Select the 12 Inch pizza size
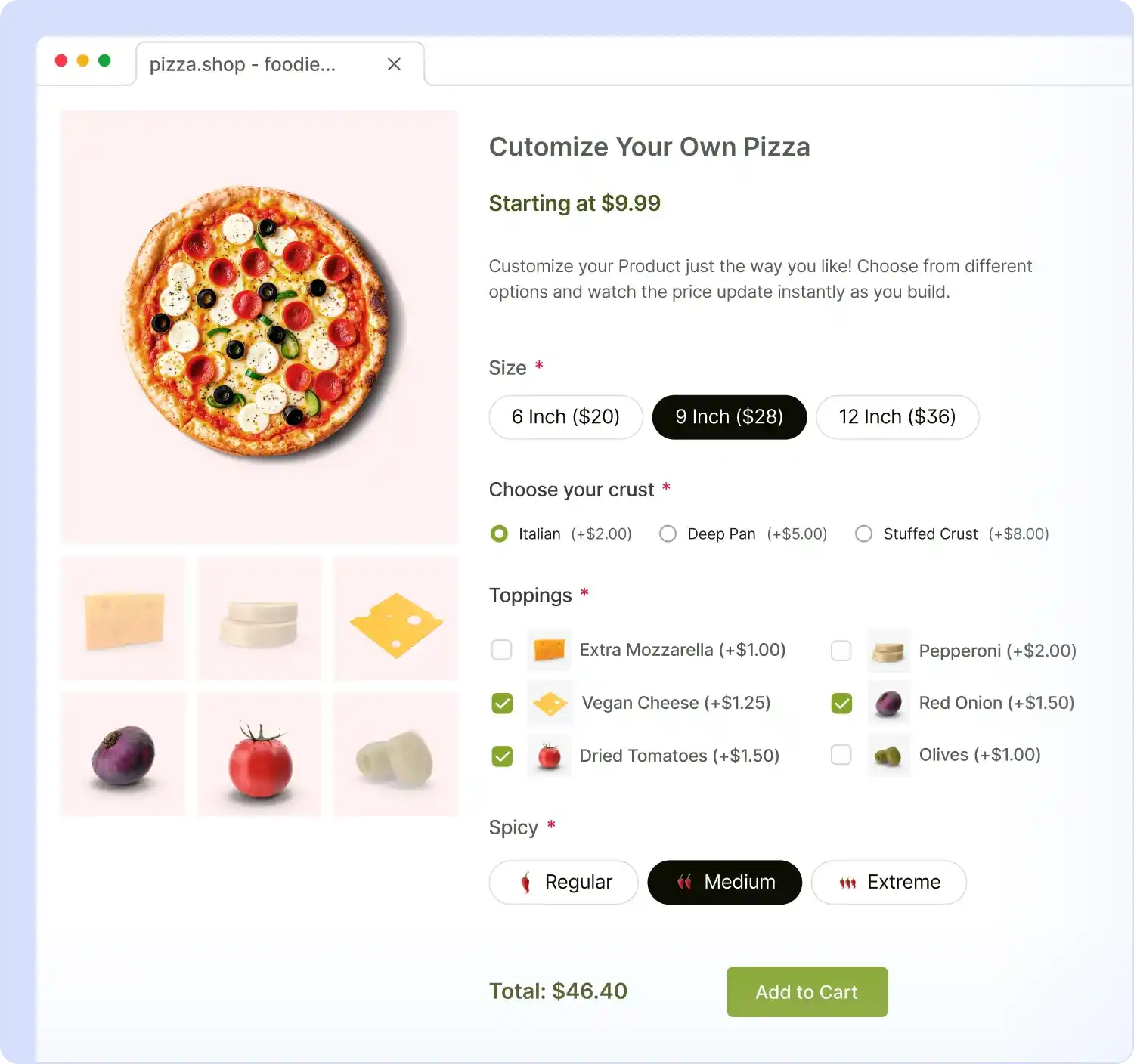This screenshot has height=1064, width=1134. click(x=897, y=417)
